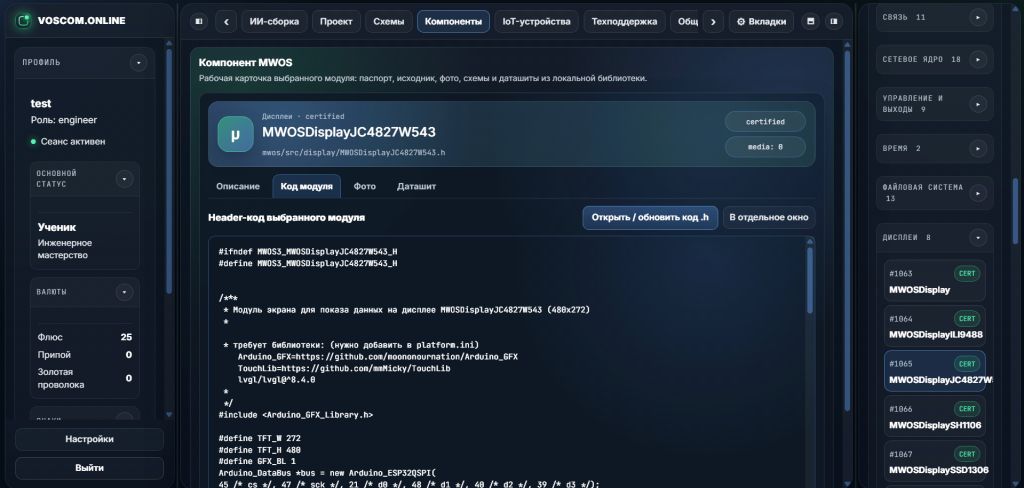Collapse the Профиль section
Viewport: 1024px width, 488px height.
coord(138,63)
